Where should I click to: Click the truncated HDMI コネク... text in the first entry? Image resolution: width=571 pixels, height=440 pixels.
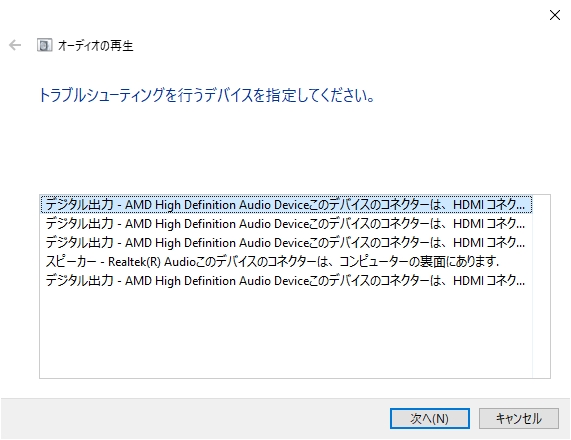tap(489, 205)
